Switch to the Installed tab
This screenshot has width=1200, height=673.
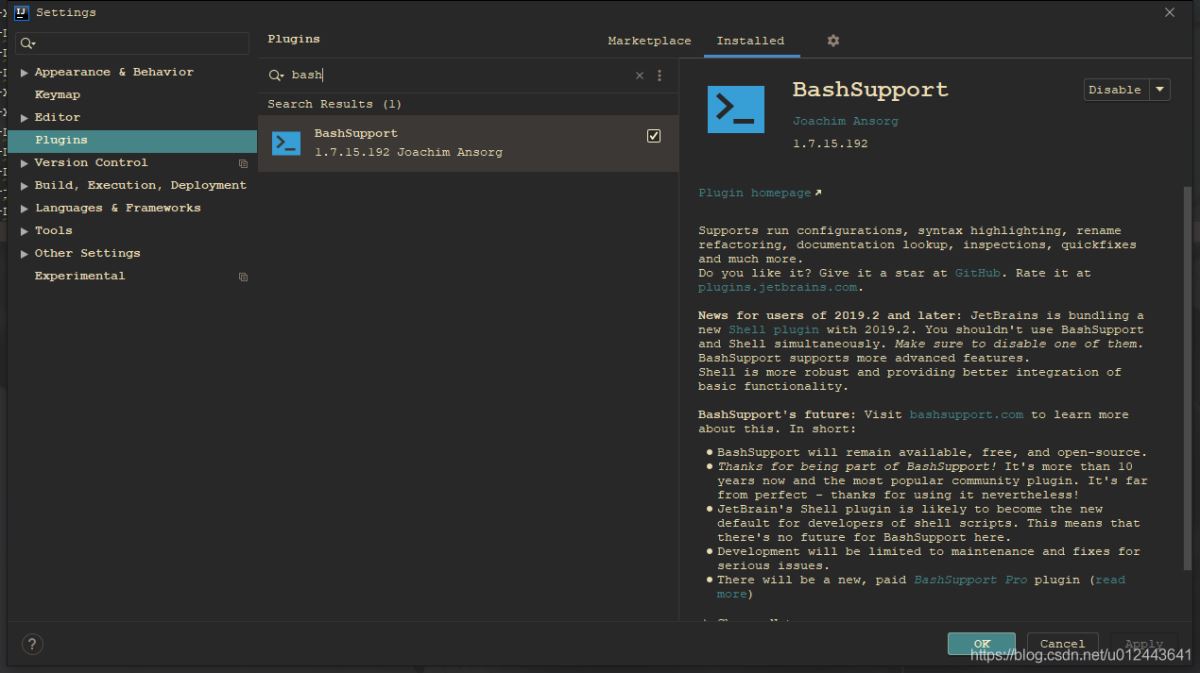[751, 41]
